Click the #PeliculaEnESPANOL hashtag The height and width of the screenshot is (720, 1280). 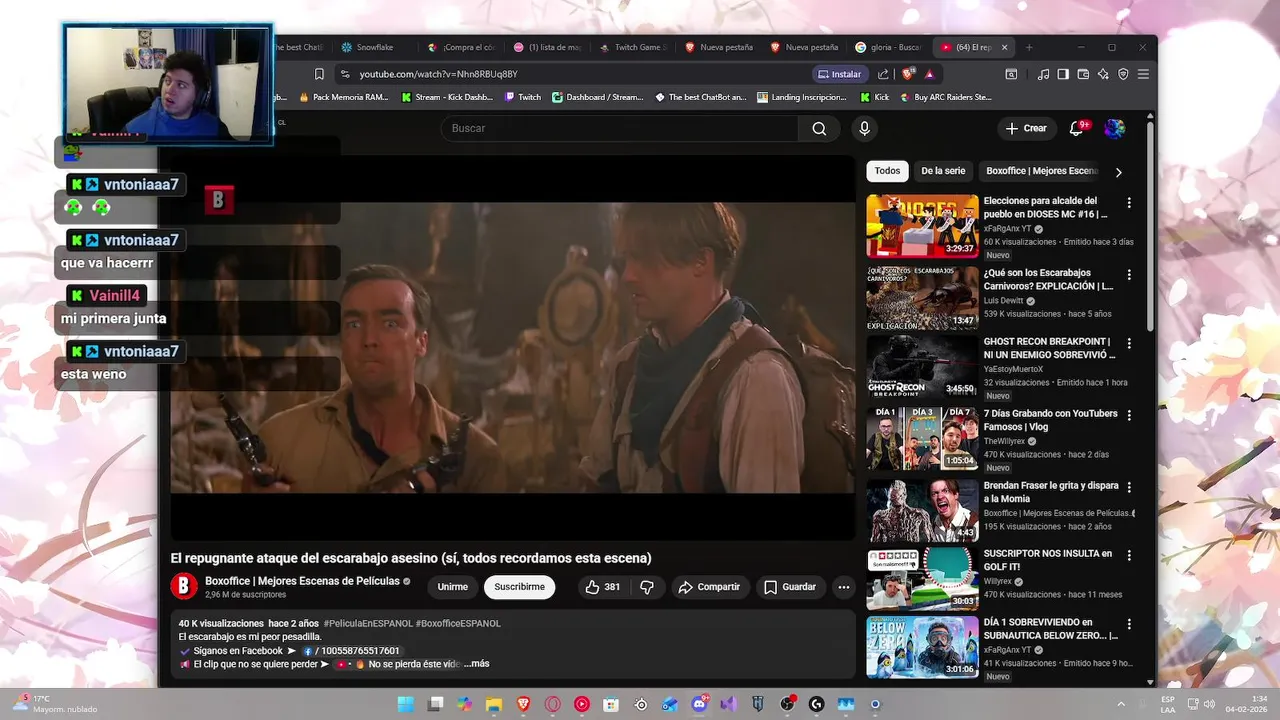[x=367, y=623]
